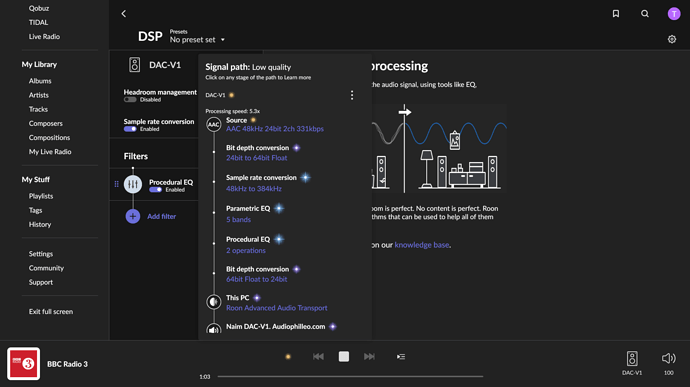Open TIDAL in the sidebar
This screenshot has height=387, width=690.
coord(38,22)
